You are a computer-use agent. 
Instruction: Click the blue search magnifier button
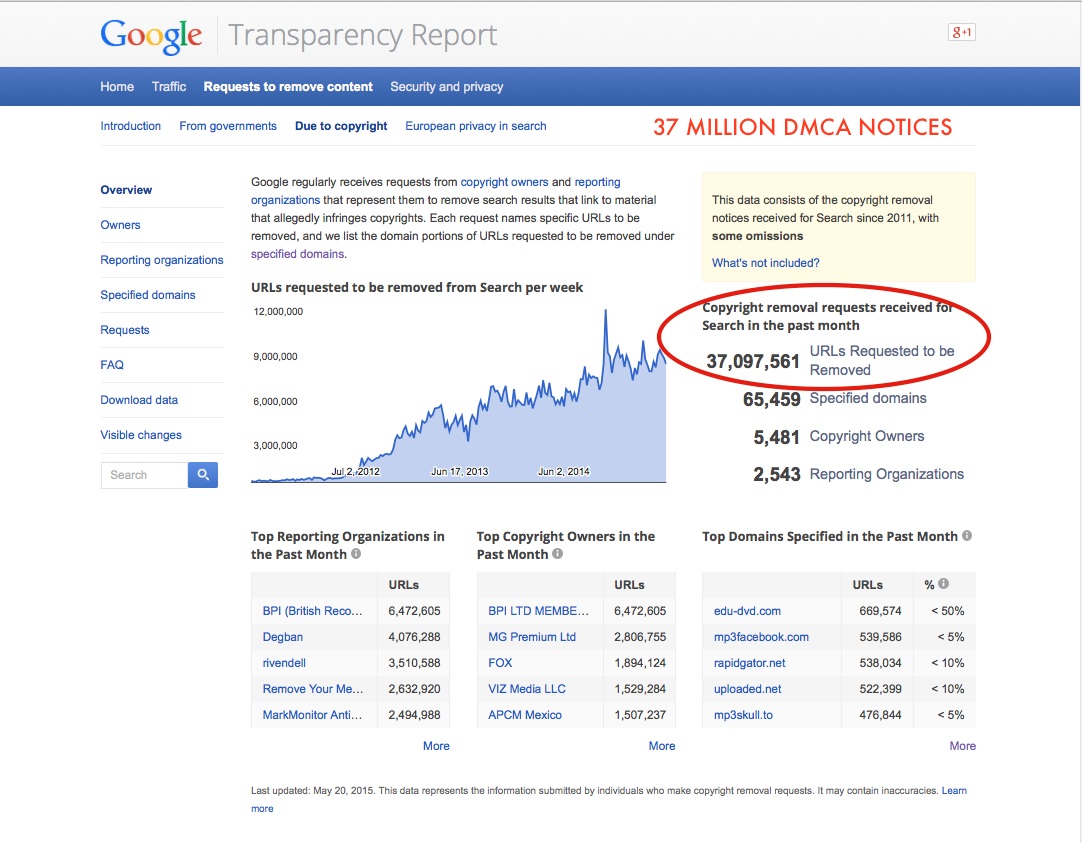[x=202, y=475]
